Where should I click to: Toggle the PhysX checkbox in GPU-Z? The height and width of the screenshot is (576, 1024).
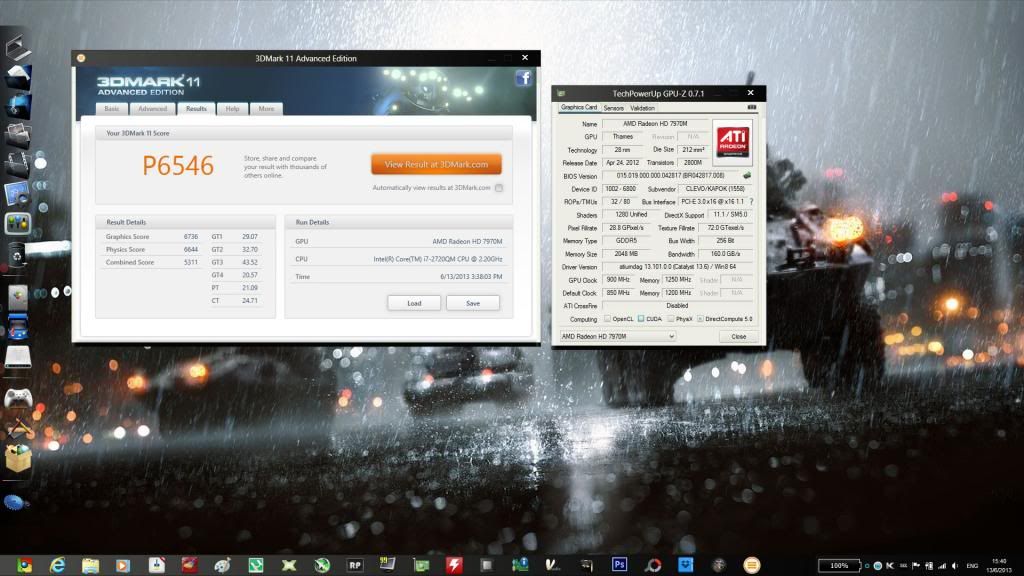coord(670,319)
